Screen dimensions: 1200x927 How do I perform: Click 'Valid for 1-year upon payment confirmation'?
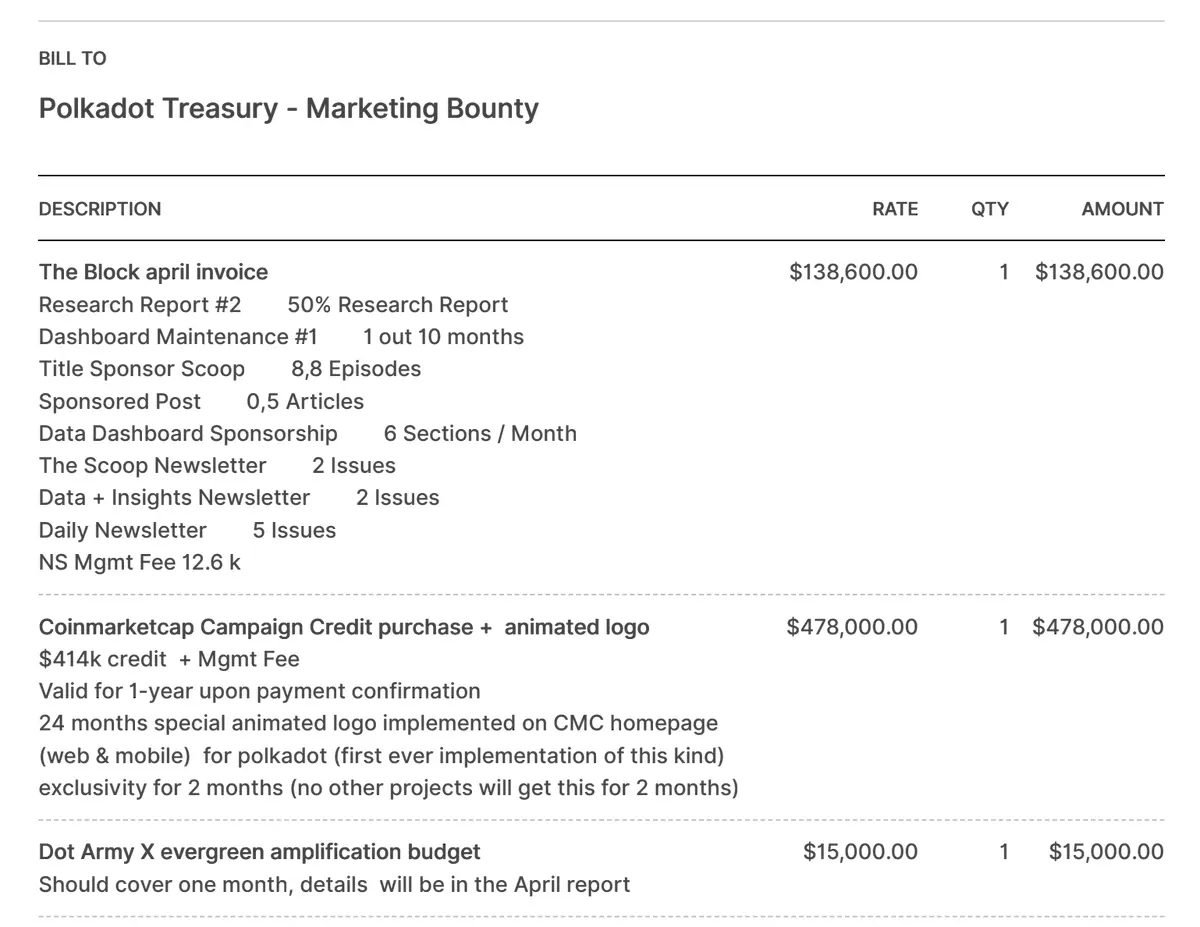click(x=259, y=691)
